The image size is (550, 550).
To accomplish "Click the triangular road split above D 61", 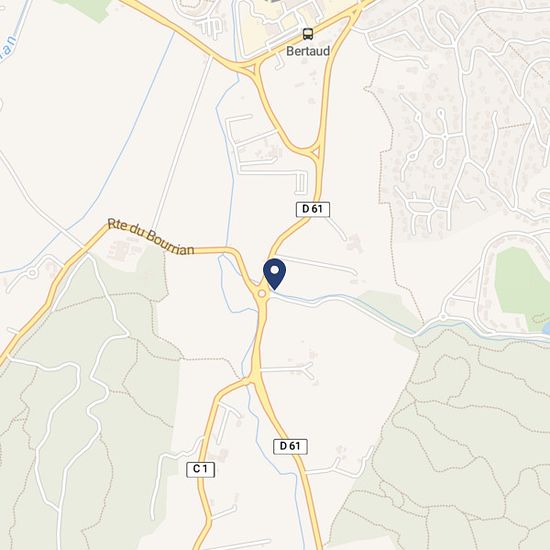I will coord(315,153).
